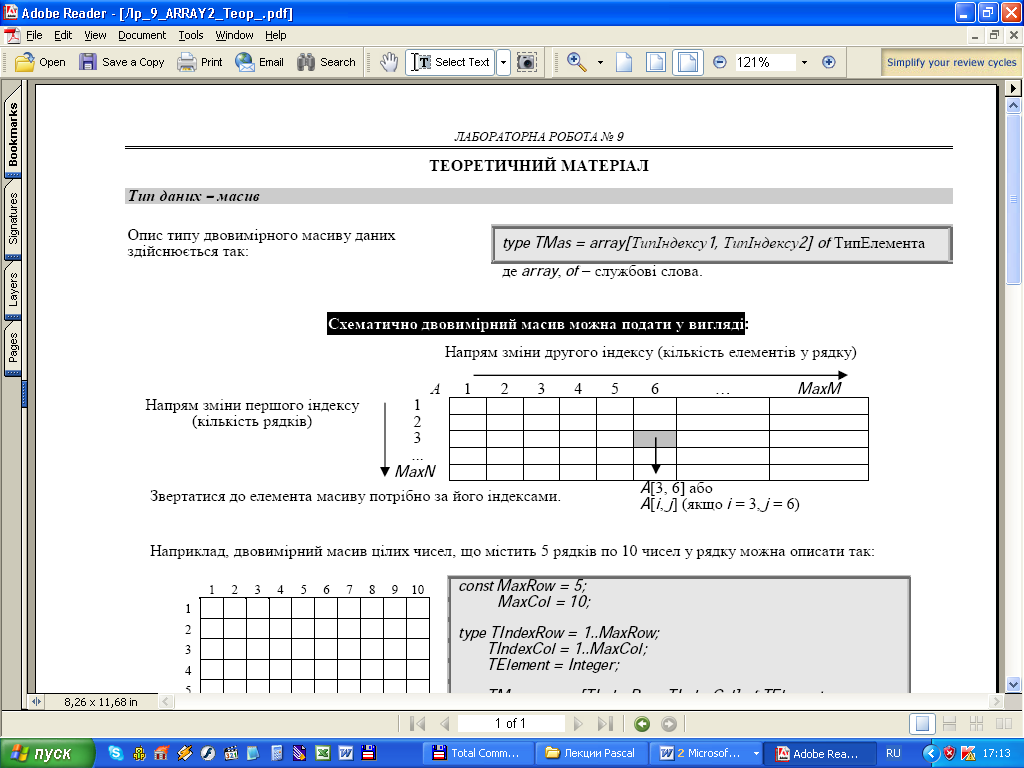The height and width of the screenshot is (768, 1024).
Task: Open the Search binoculars tool
Action: click(326, 62)
